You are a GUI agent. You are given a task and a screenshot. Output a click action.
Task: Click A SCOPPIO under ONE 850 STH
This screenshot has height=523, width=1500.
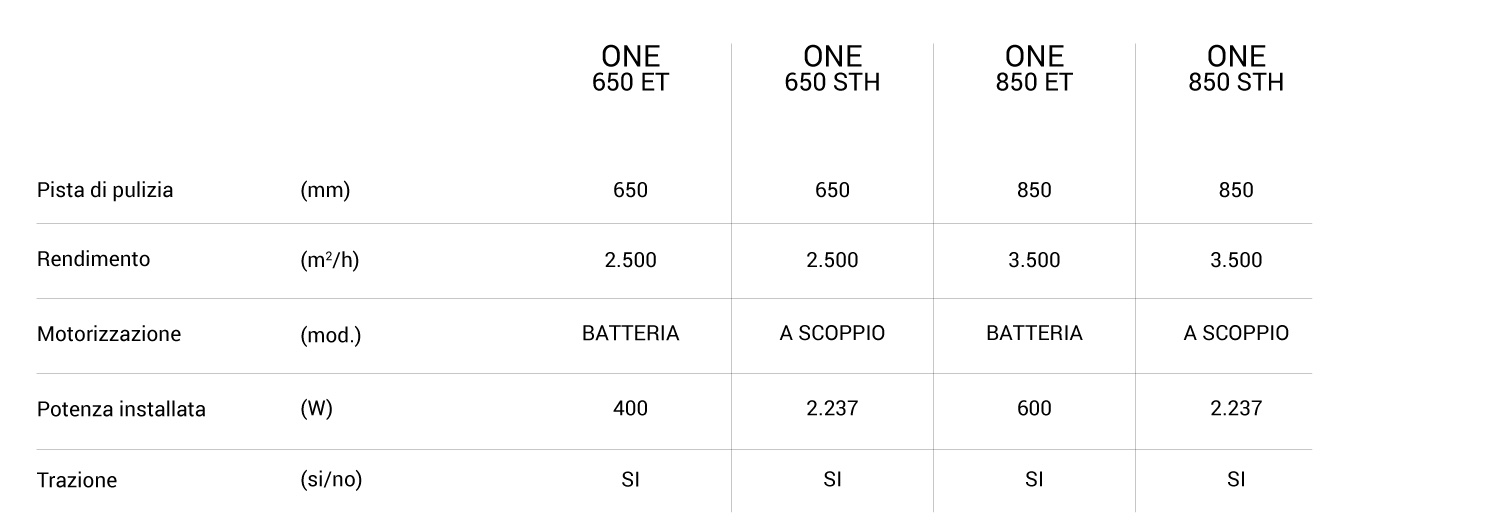point(1236,333)
